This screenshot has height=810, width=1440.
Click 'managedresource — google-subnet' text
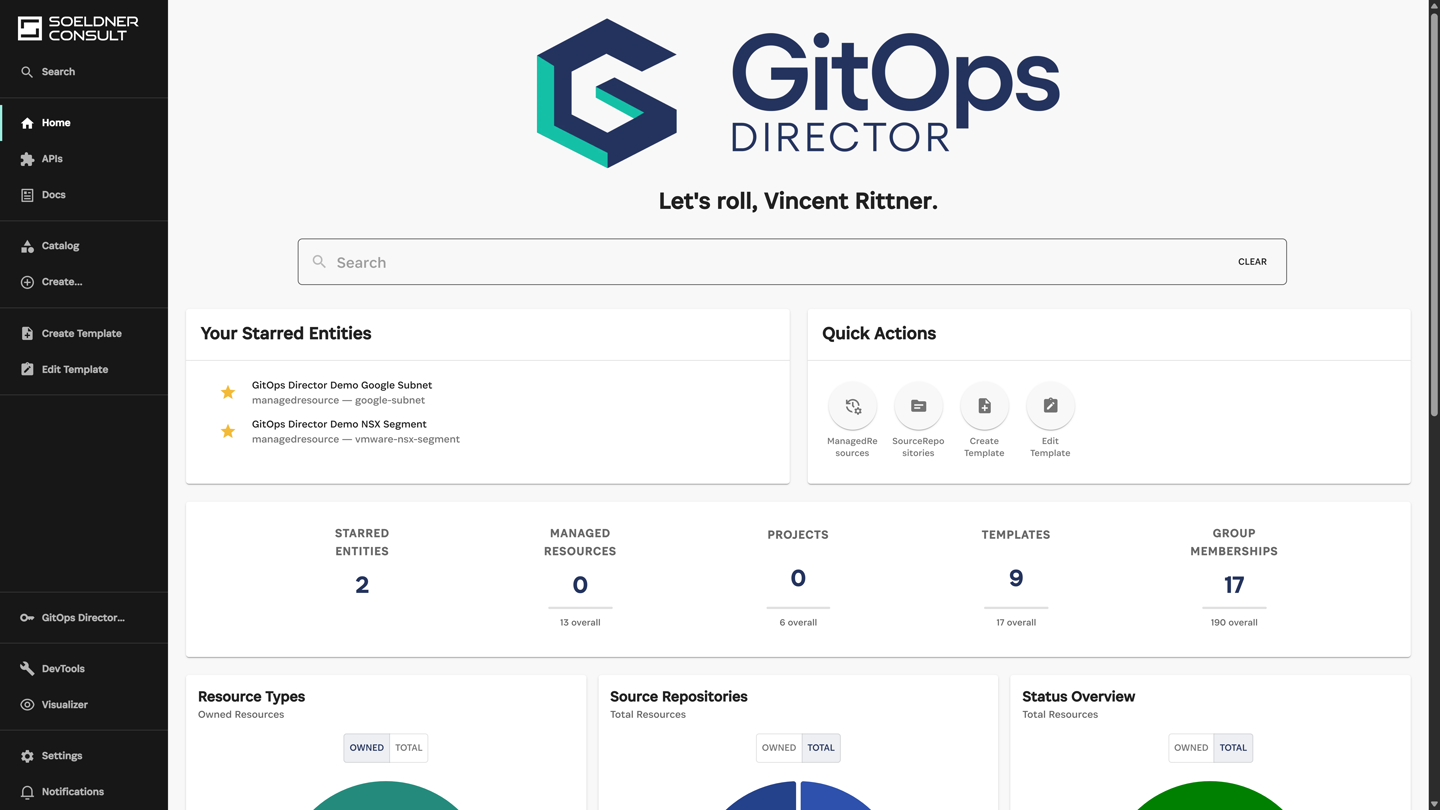[338, 400]
